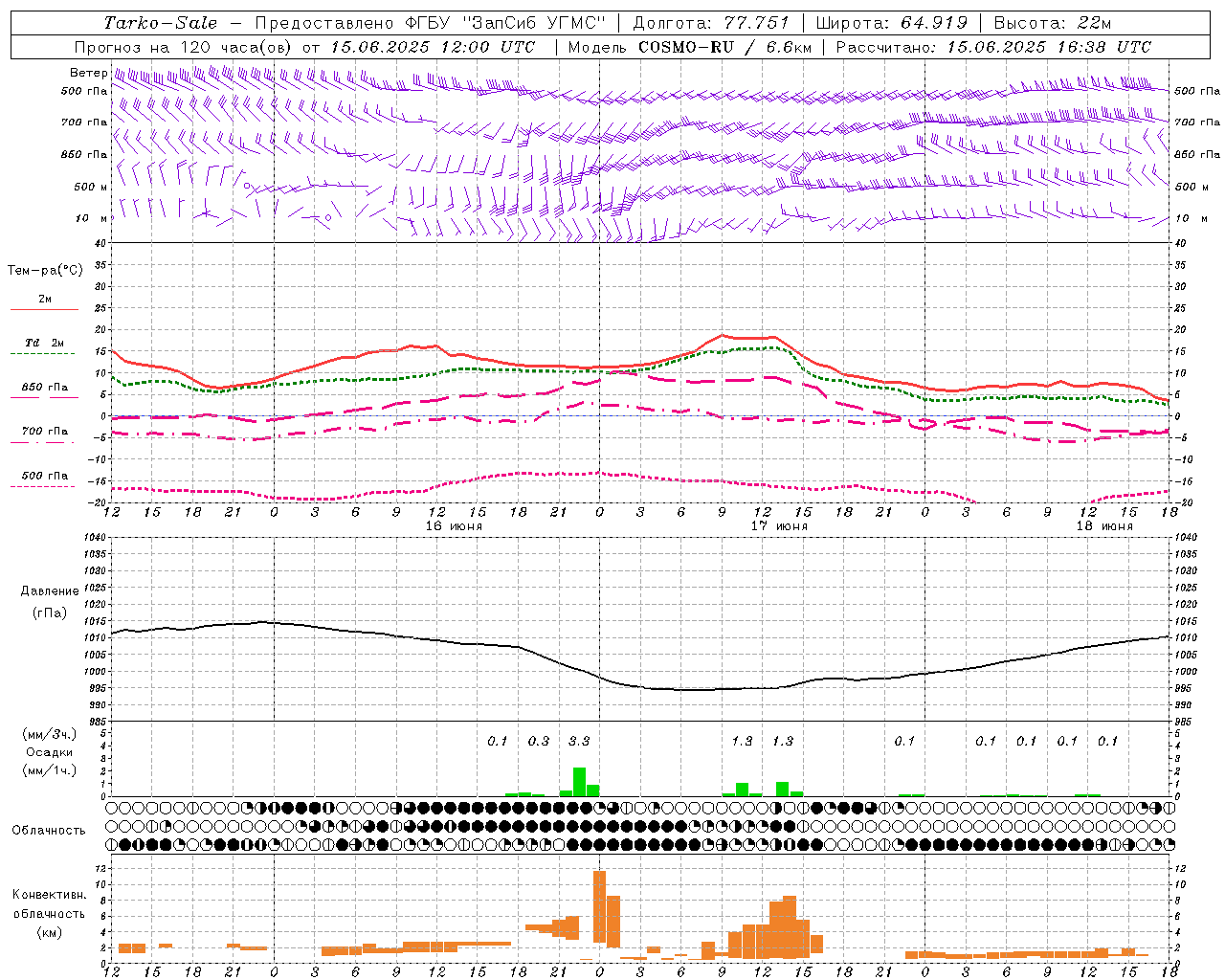Click the 'Модель COSMO-RU / 6.6км' model label
This screenshot has width=1225, height=980.
pyautogui.click(x=690, y=47)
